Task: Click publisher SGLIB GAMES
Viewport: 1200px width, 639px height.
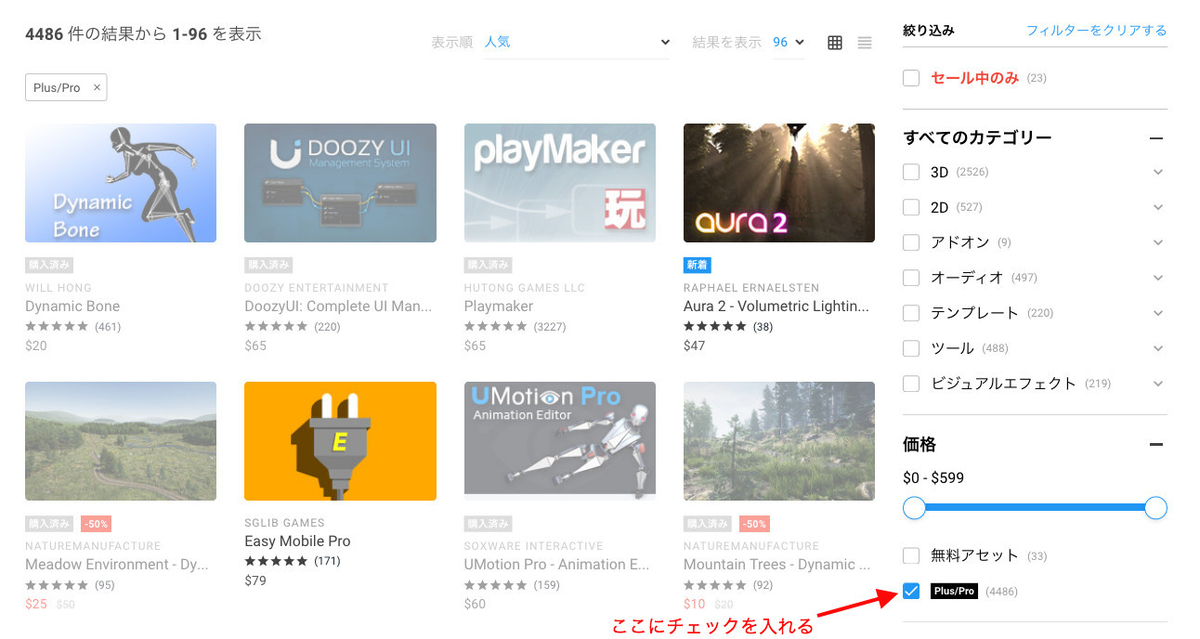Action: coord(284,523)
